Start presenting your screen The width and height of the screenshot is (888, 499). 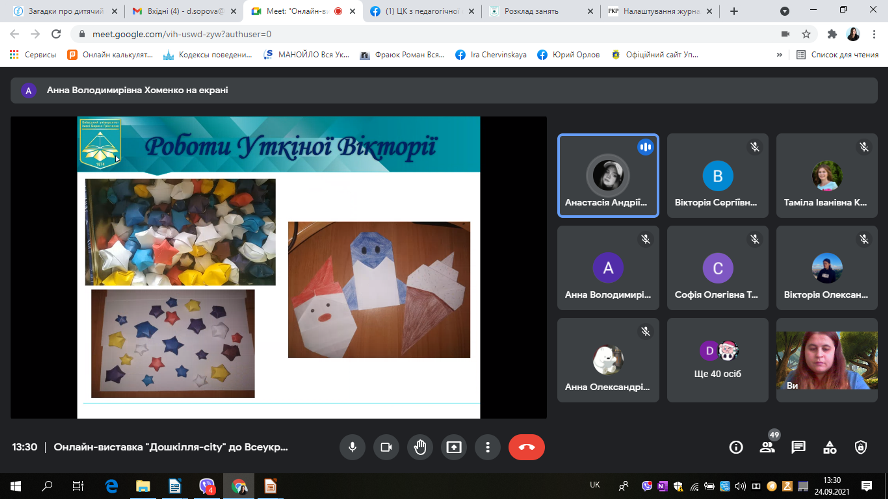pos(454,447)
